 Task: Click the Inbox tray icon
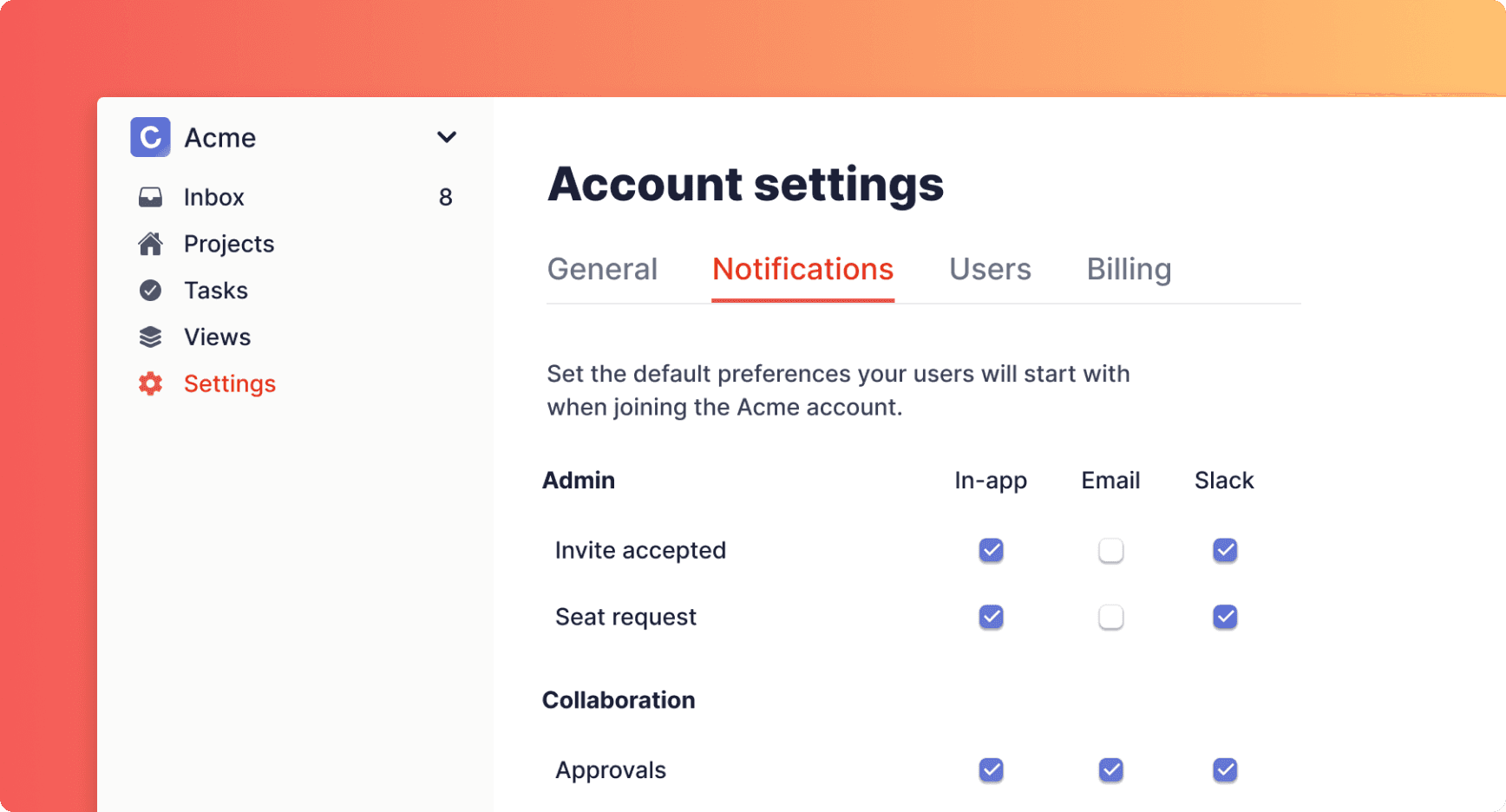150,198
